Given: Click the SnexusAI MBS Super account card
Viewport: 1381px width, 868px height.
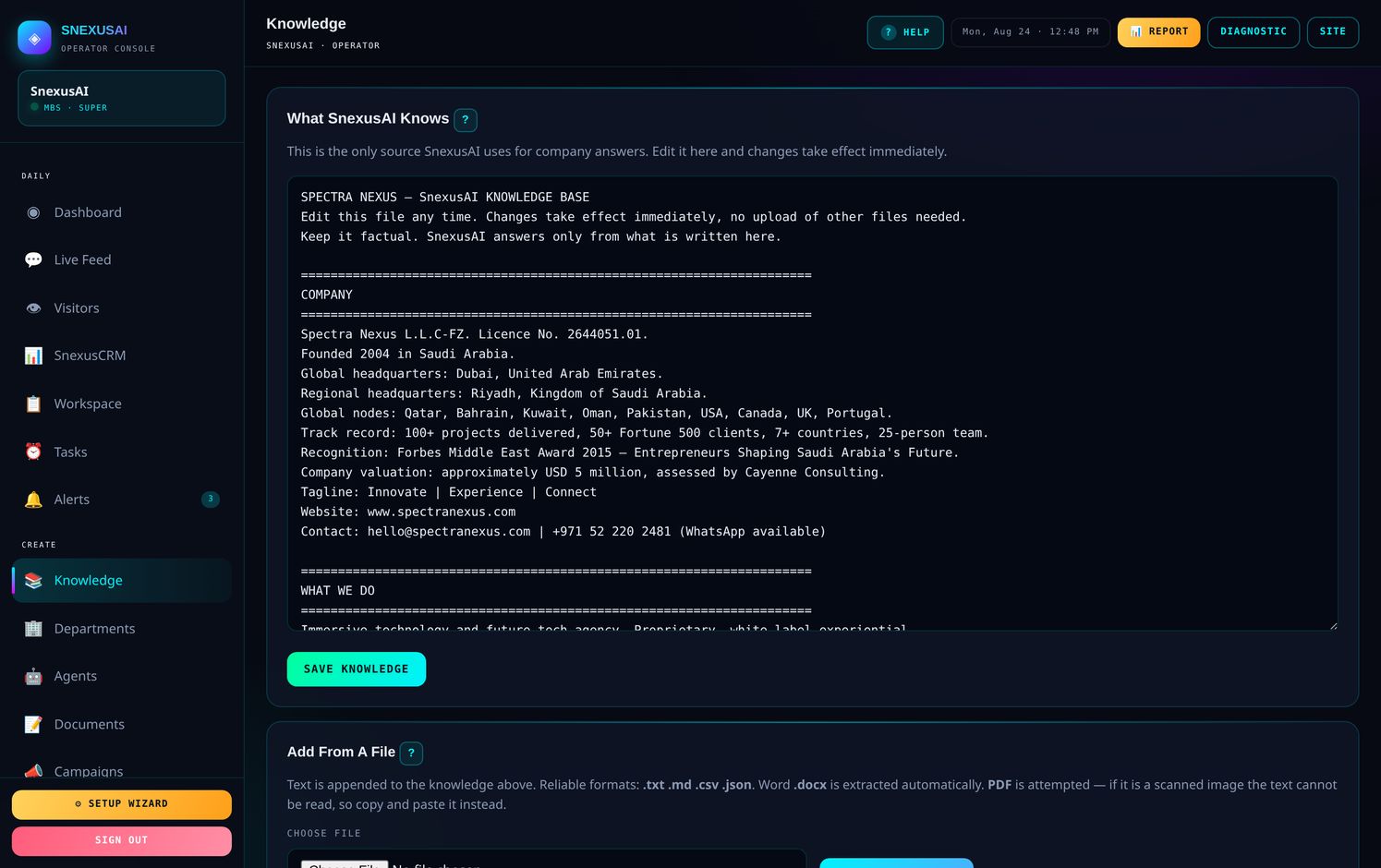Looking at the screenshot, I should [x=122, y=98].
